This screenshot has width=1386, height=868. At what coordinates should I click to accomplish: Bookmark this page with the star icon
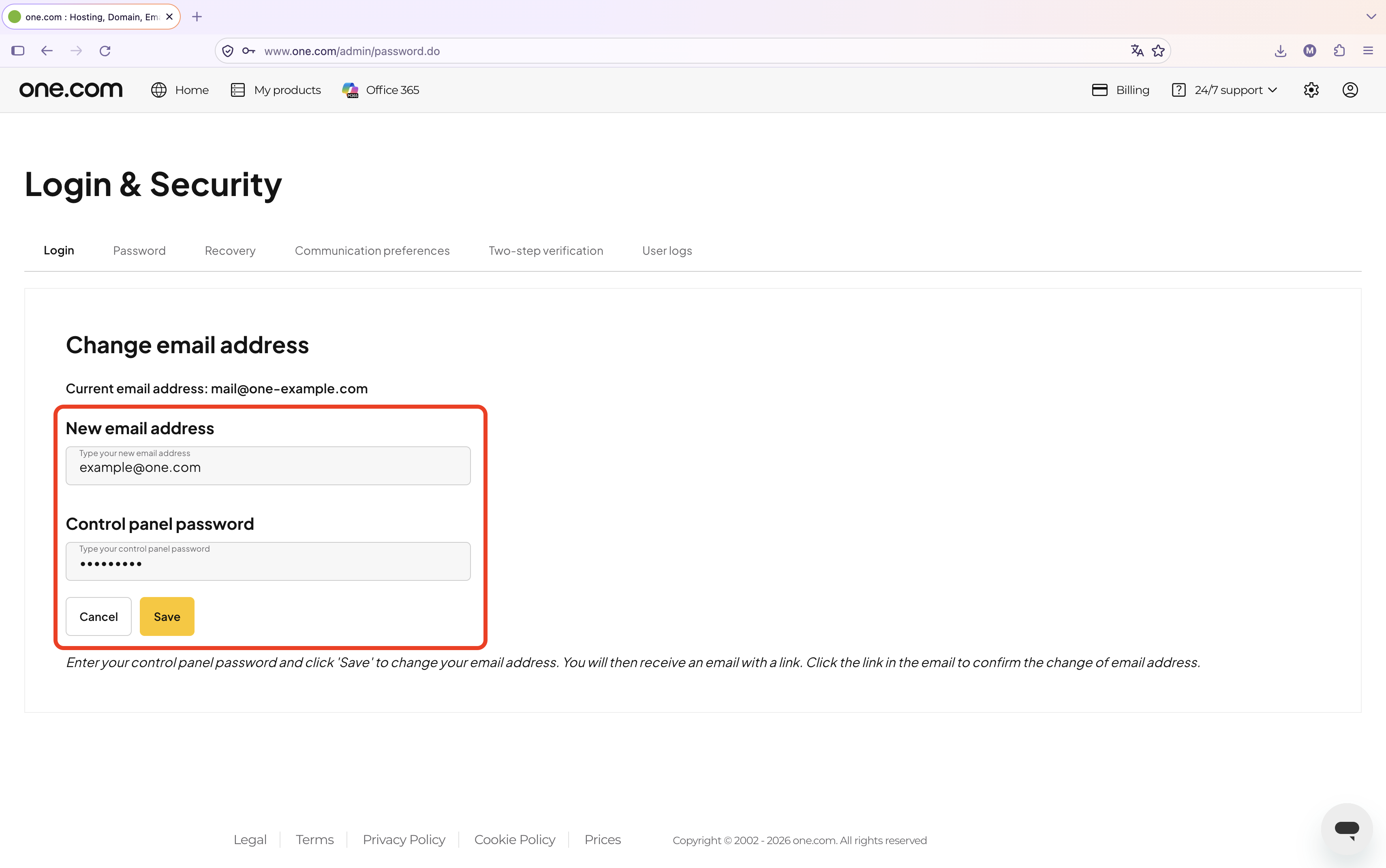tap(1158, 51)
